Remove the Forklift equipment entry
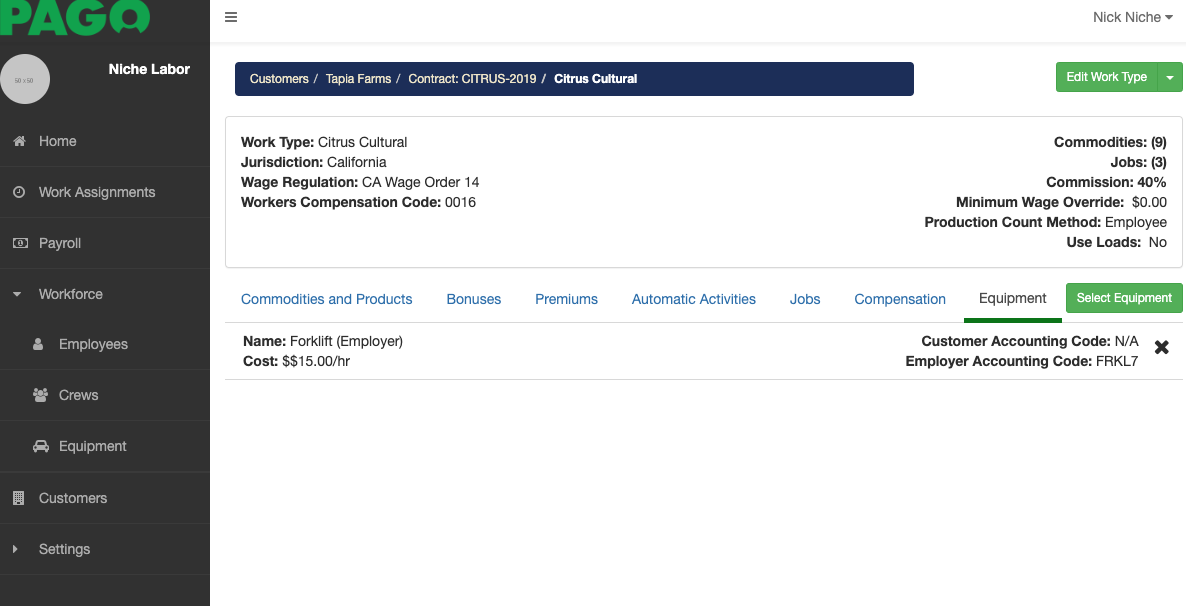The width and height of the screenshot is (1186, 606). pyautogui.click(x=1161, y=347)
